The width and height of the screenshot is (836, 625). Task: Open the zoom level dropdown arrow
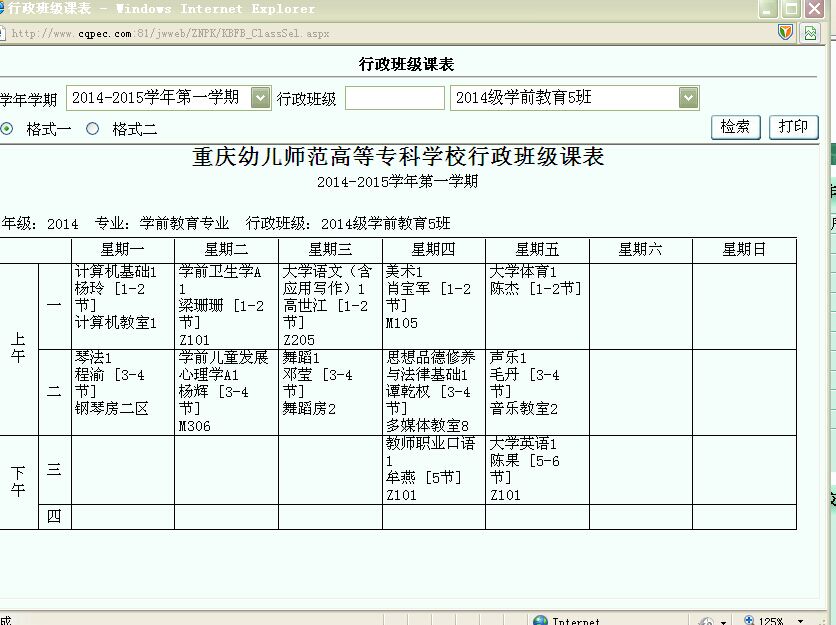tap(800, 621)
